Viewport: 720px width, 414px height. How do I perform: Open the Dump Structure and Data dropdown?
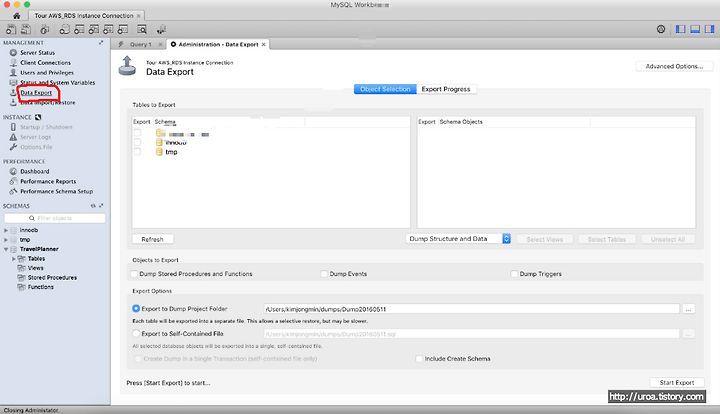pos(458,239)
